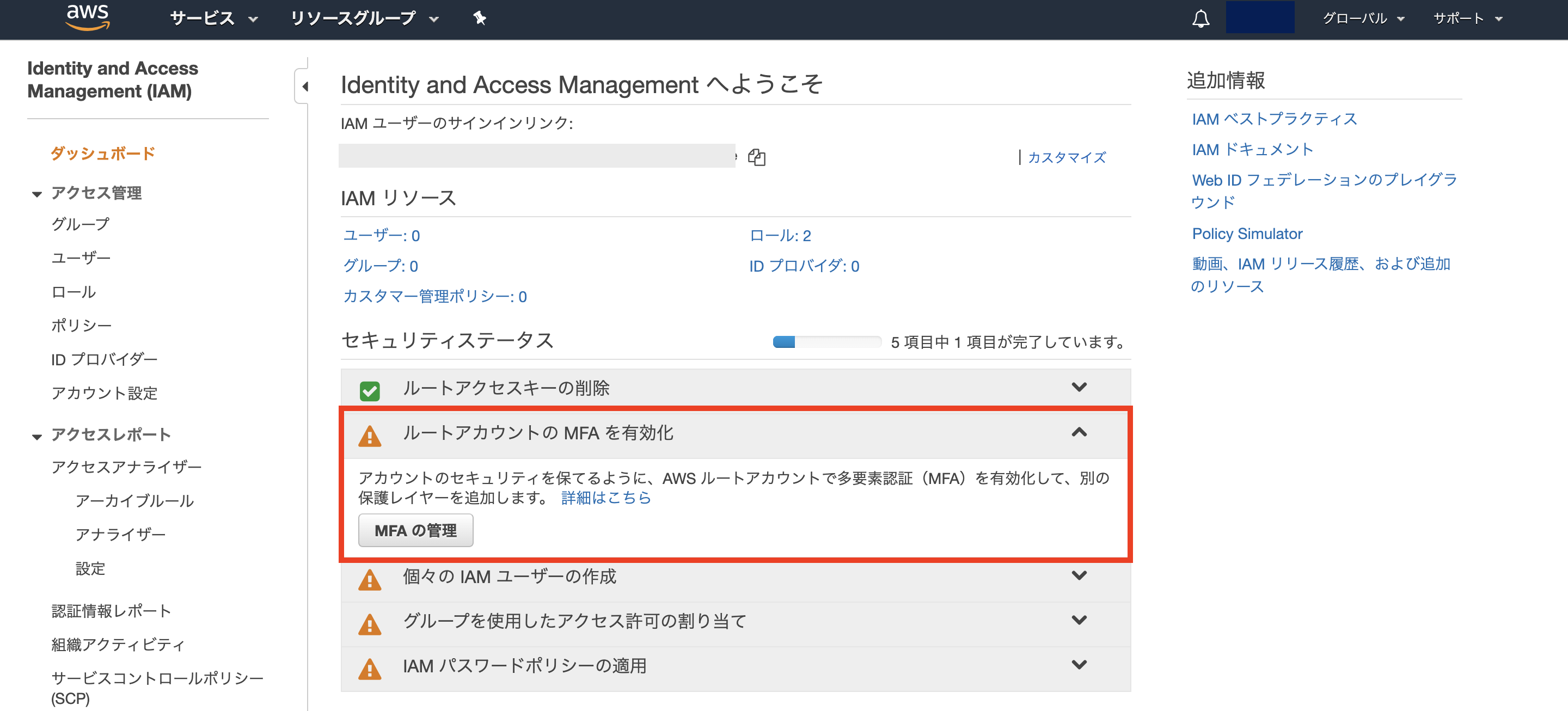Image resolution: width=1568 pixels, height=711 pixels.
Task: Click the ルートアカウントの MFA を有効化 row title
Action: click(x=538, y=433)
